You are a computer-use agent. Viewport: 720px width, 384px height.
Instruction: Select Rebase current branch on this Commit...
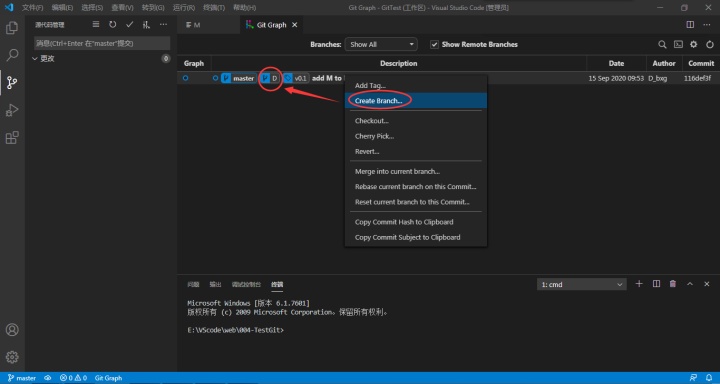416,186
